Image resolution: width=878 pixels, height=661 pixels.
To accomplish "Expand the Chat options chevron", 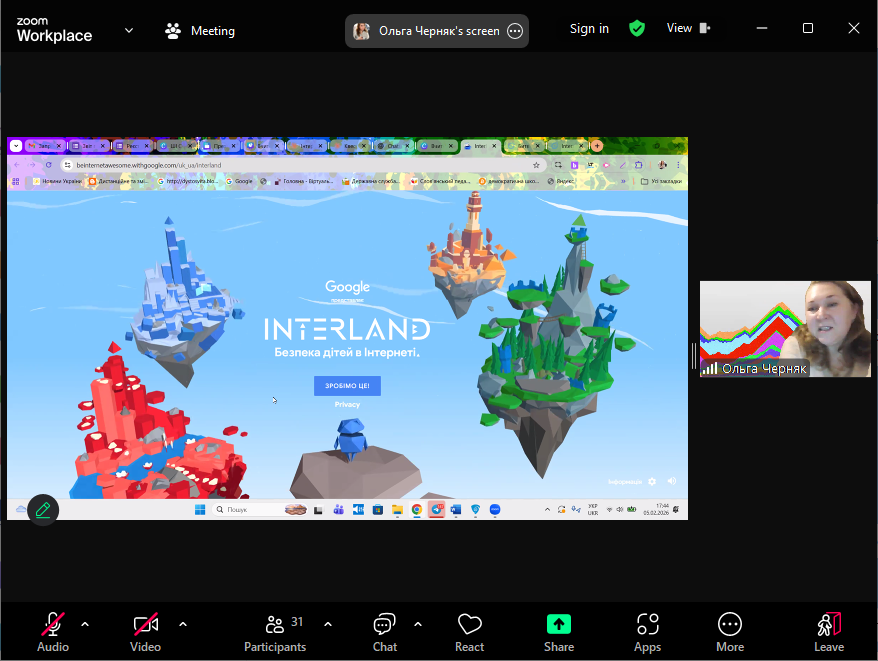I will 418,624.
